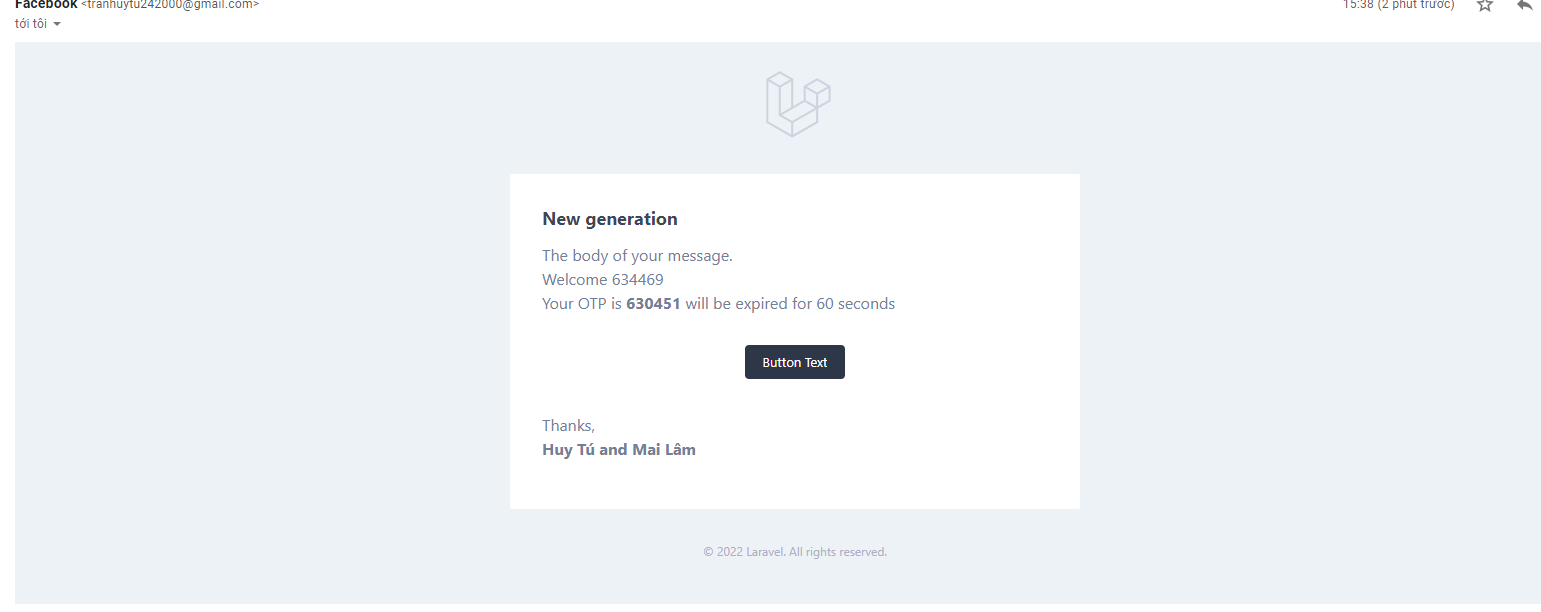Click the number 634469 after Welcome
The height and width of the screenshot is (612, 1541).
637,280
